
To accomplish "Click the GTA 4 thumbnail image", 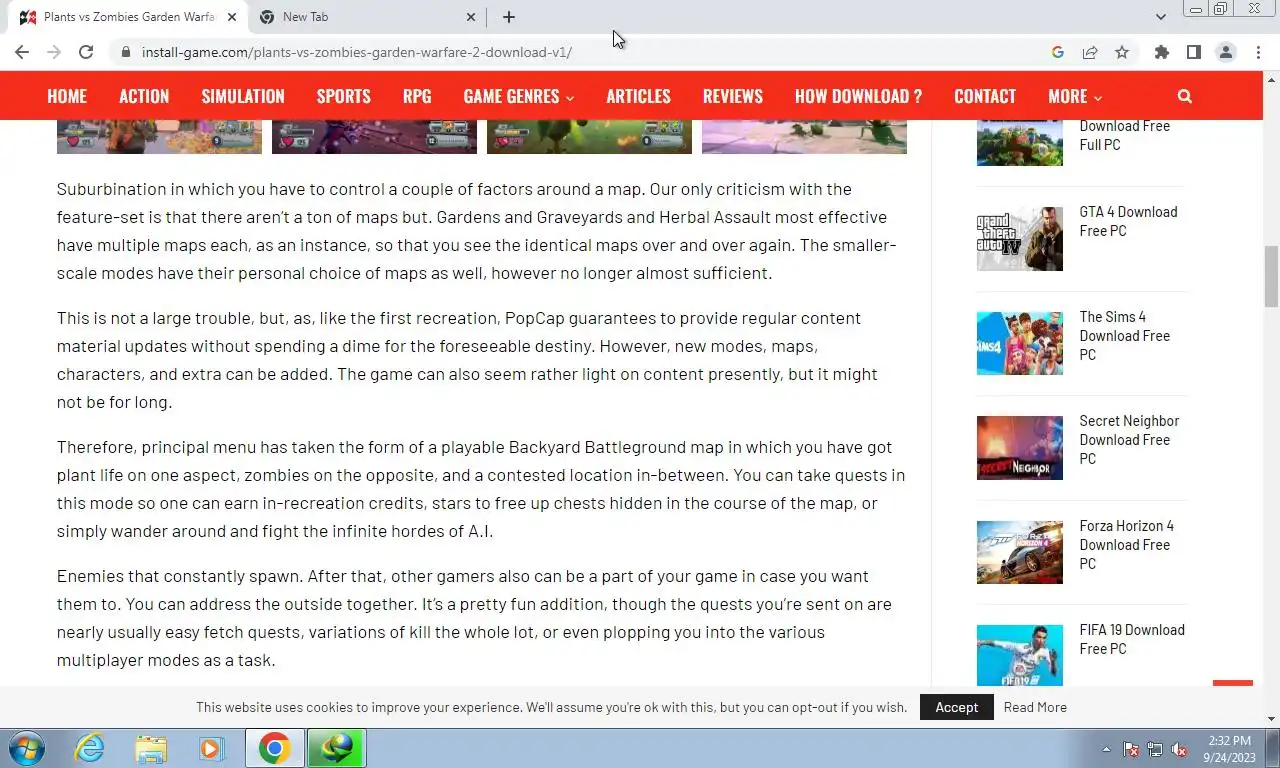I will [x=1020, y=239].
